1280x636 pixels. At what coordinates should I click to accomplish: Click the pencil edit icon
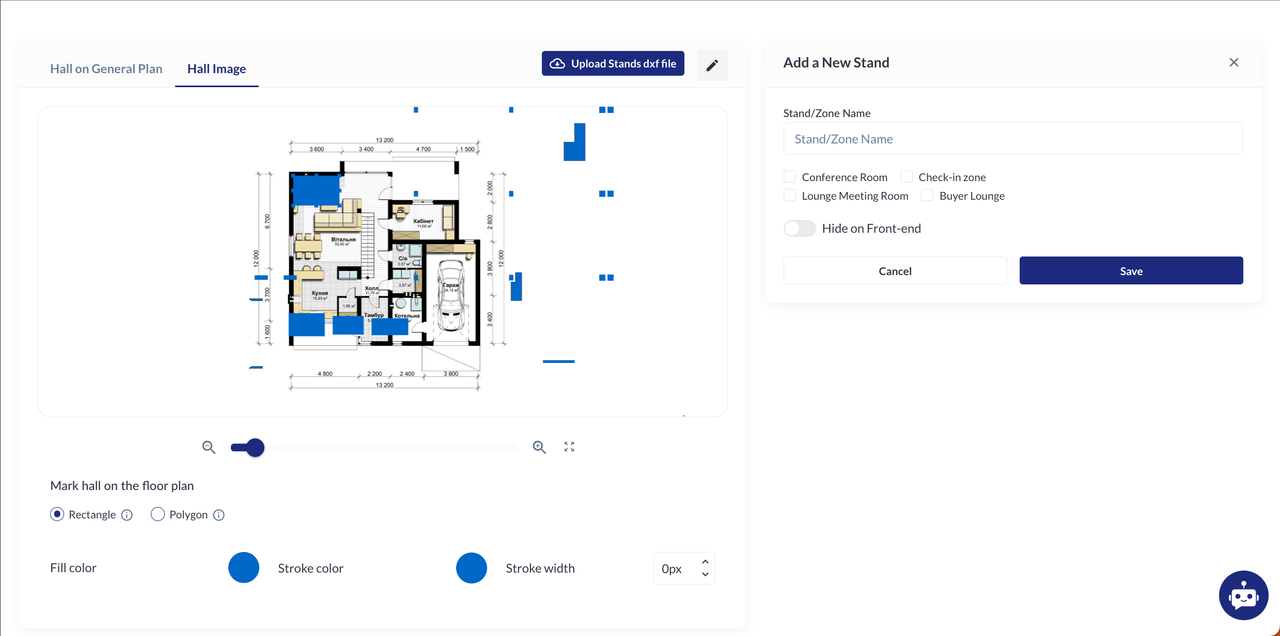coord(712,65)
